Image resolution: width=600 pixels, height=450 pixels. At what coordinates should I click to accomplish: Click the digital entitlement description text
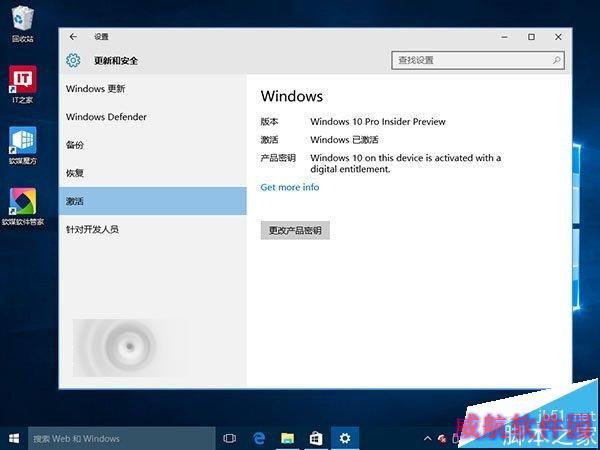(406, 163)
